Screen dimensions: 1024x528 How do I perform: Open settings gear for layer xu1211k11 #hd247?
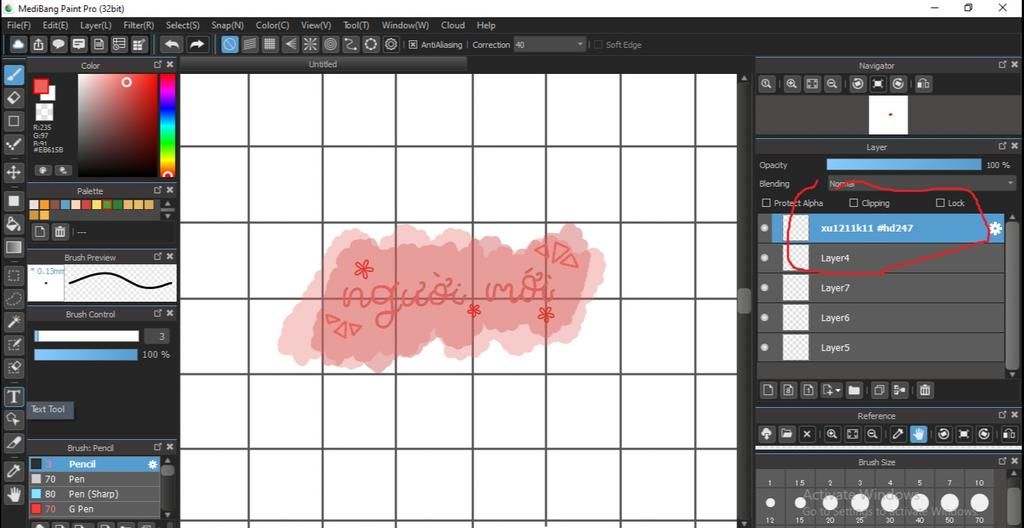click(x=995, y=228)
